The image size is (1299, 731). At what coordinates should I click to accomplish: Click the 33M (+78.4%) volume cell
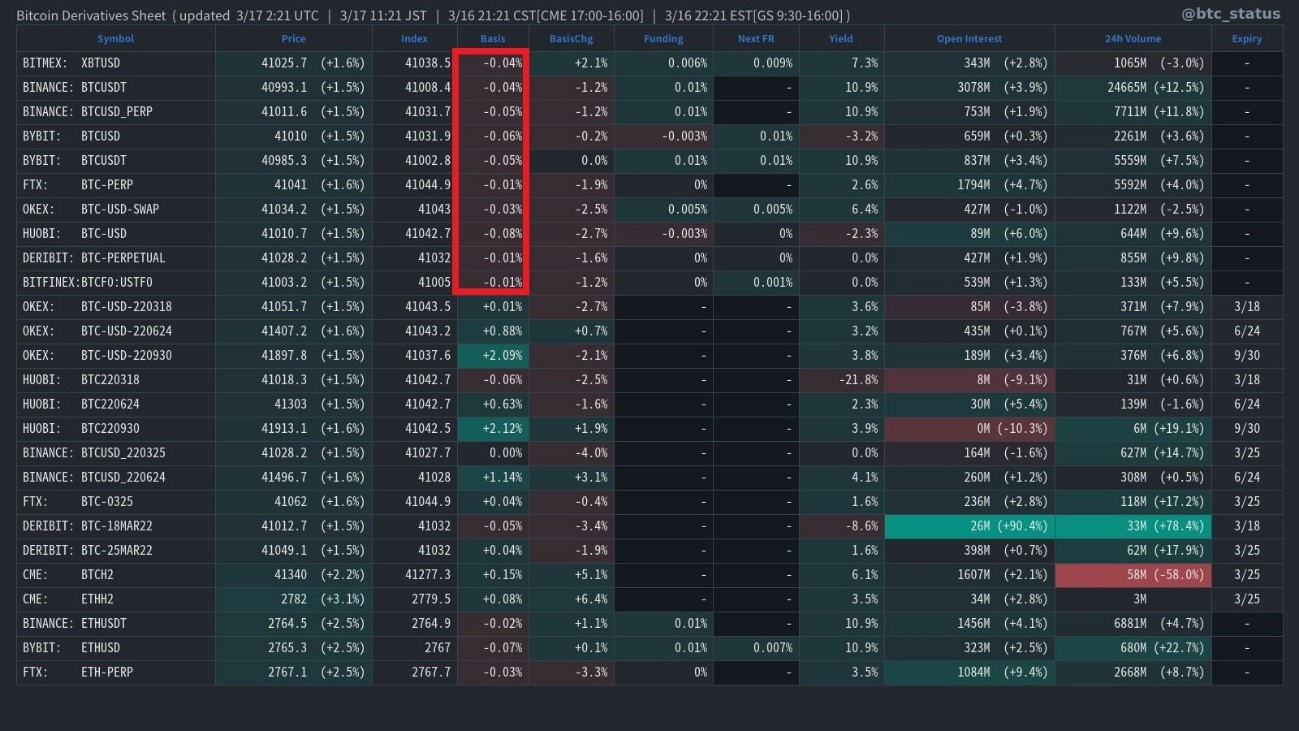(1133, 526)
